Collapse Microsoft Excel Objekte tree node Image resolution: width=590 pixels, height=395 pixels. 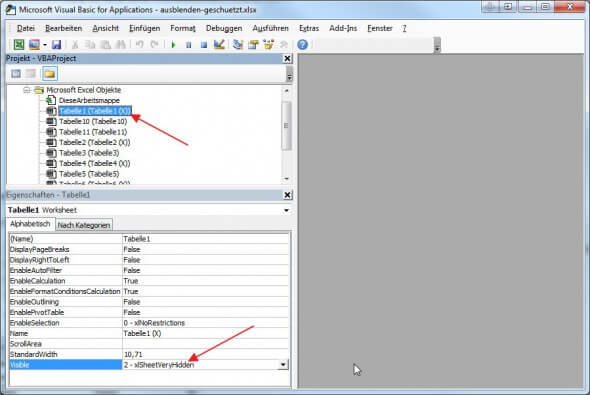pyautogui.click(x=26, y=90)
